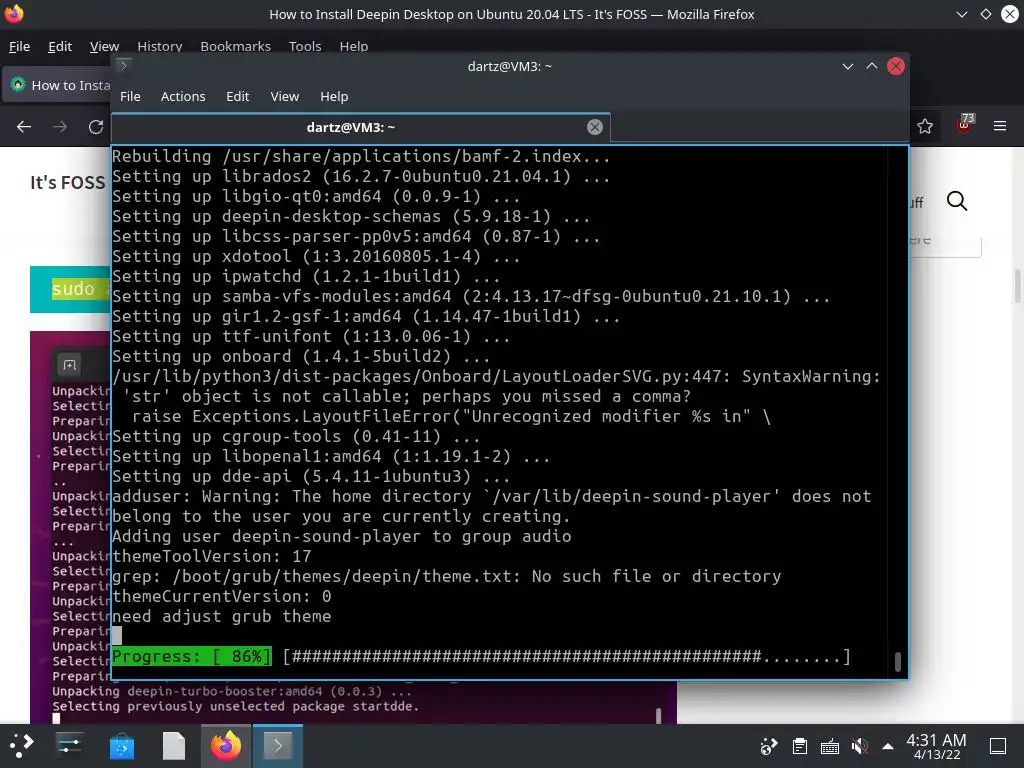This screenshot has height=768, width=1024.
Task: Open terminal View menu
Action: pyautogui.click(x=285, y=97)
